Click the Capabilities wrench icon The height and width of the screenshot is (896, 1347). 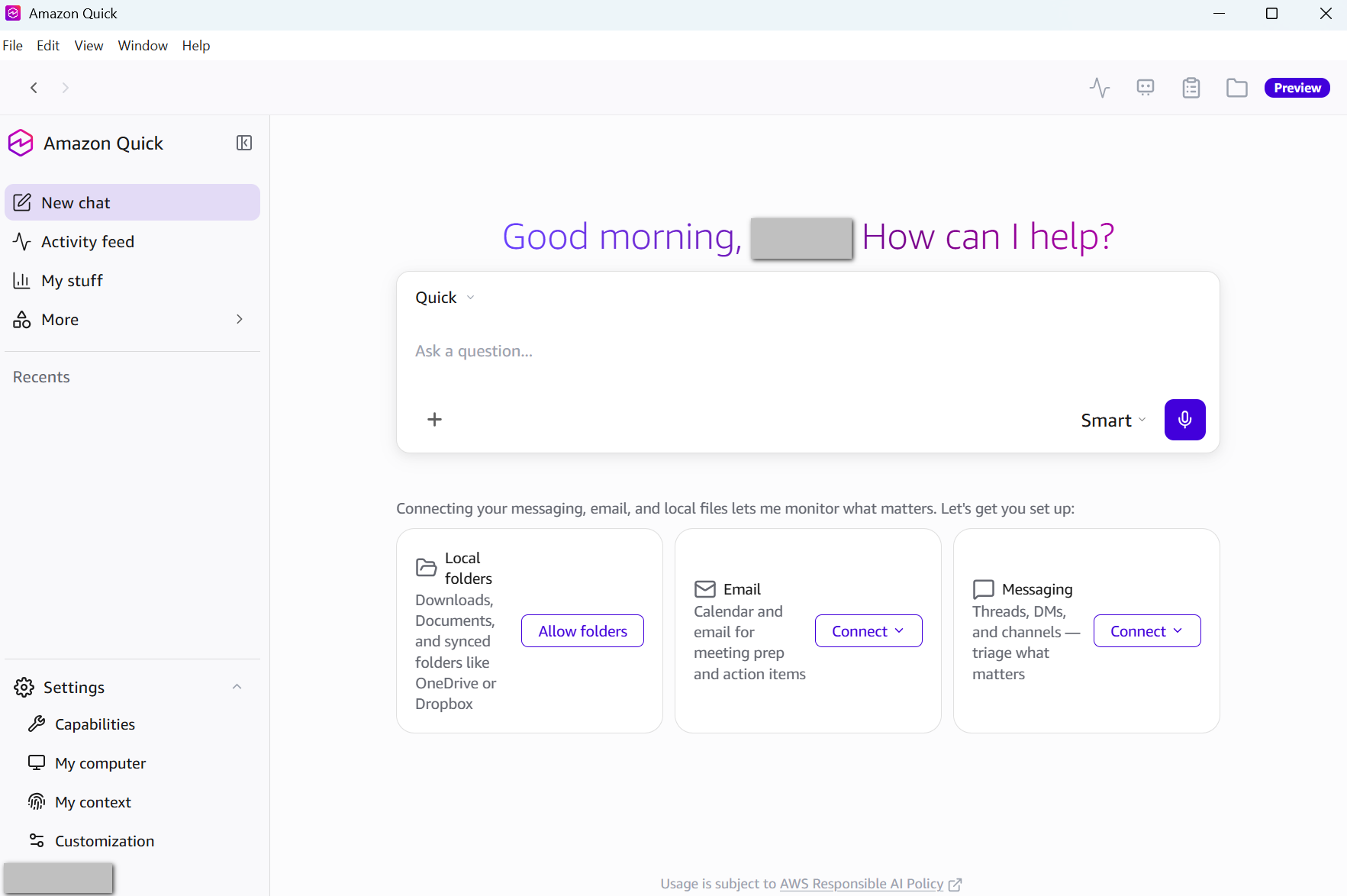[x=37, y=724]
